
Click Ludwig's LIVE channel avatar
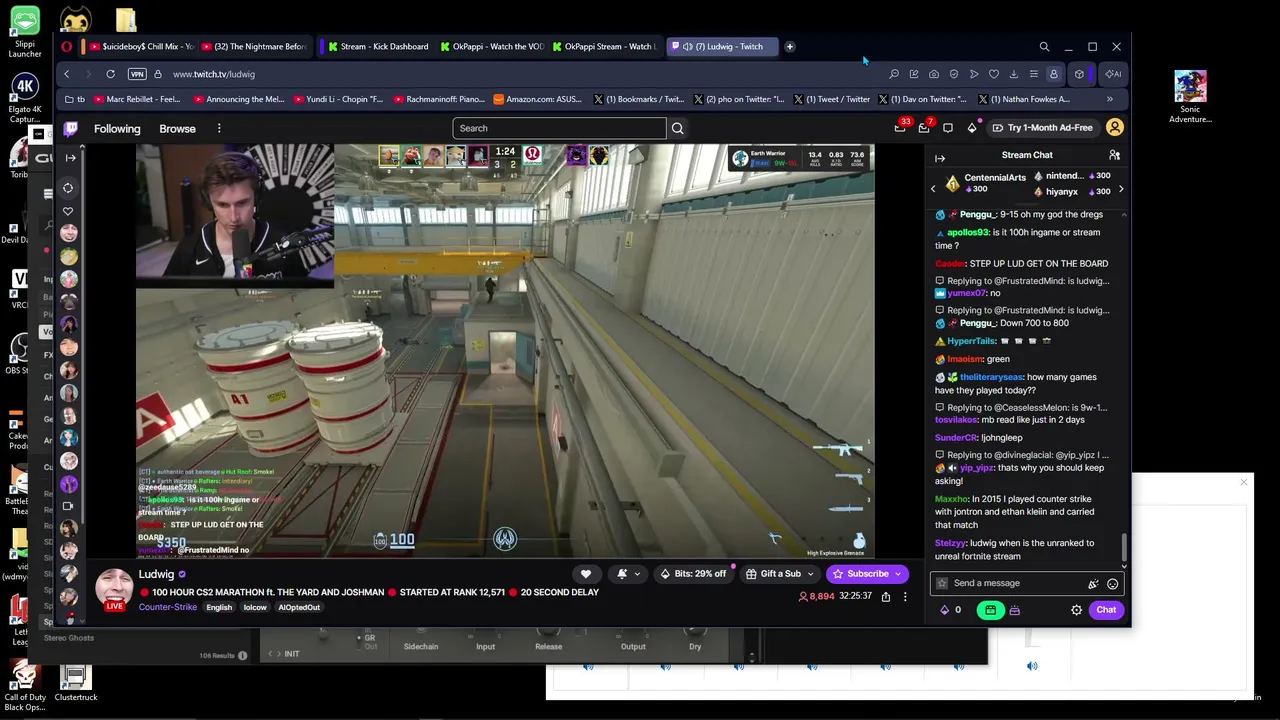coord(115,589)
